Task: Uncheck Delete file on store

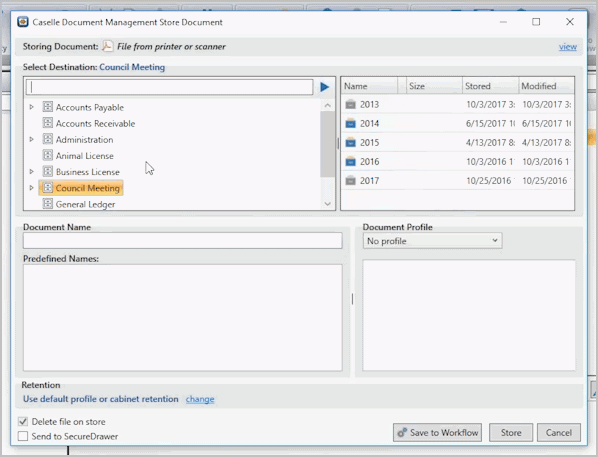Action: (23, 422)
